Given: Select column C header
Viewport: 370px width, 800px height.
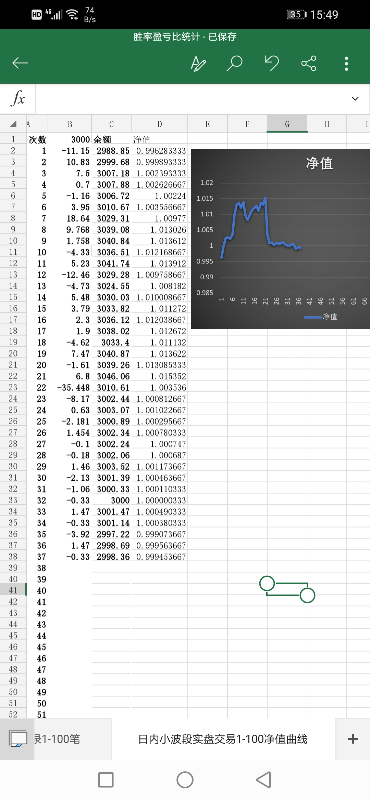Looking at the screenshot, I should click(111, 123).
